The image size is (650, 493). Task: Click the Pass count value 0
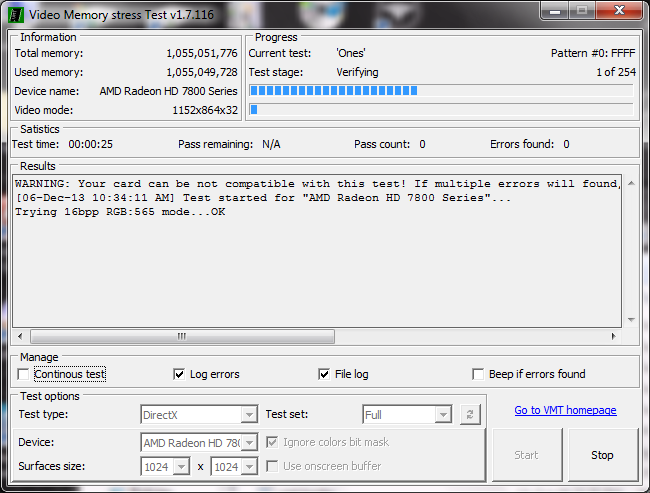pyautogui.click(x=422, y=144)
